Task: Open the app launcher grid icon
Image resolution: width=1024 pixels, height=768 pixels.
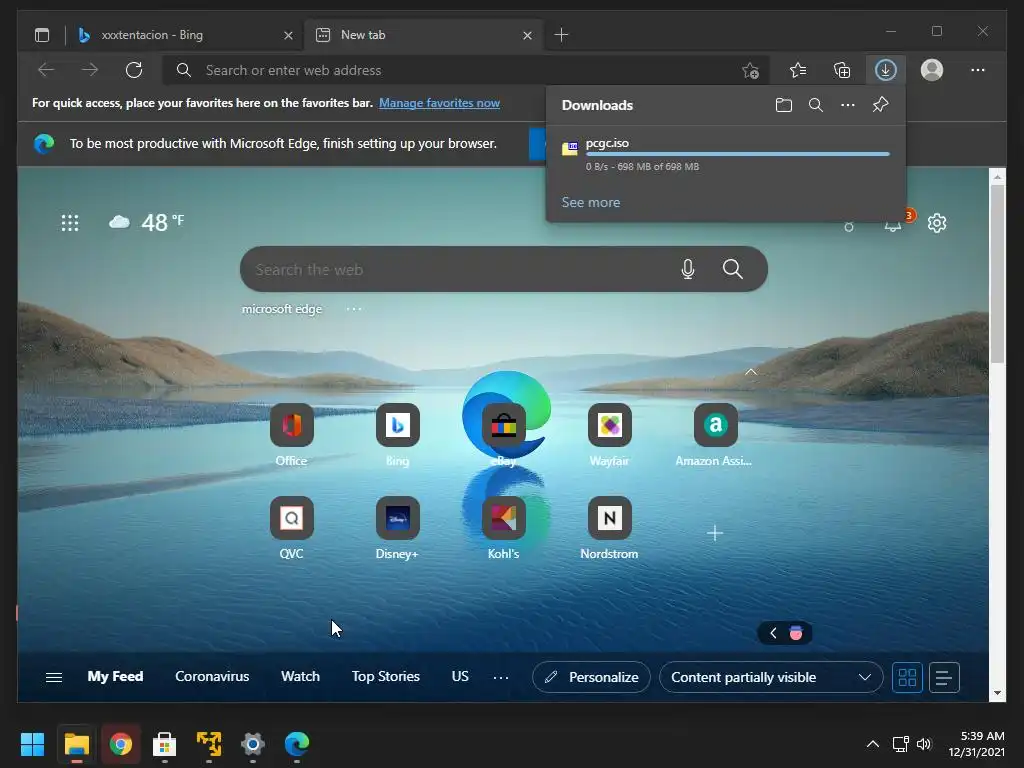Action: click(x=70, y=223)
